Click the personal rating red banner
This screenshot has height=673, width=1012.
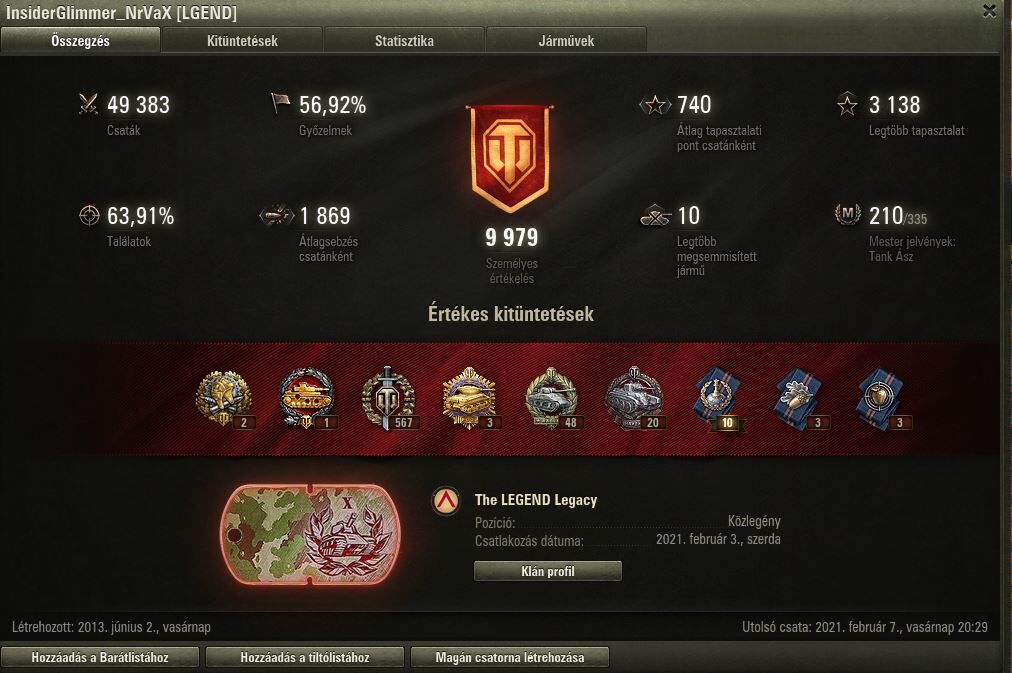pos(511,159)
